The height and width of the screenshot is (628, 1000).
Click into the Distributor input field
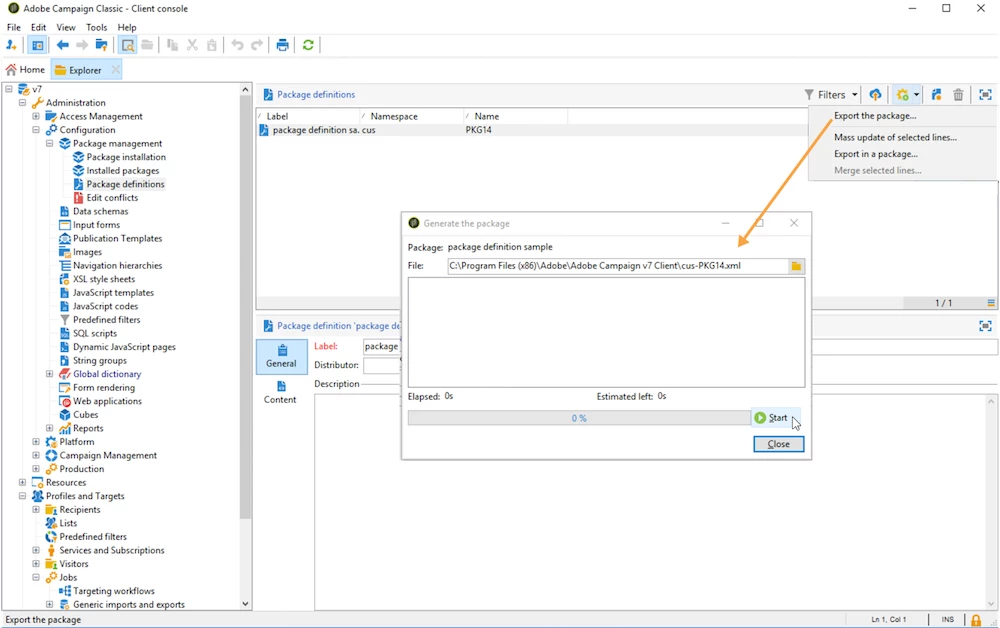pyautogui.click(x=381, y=365)
